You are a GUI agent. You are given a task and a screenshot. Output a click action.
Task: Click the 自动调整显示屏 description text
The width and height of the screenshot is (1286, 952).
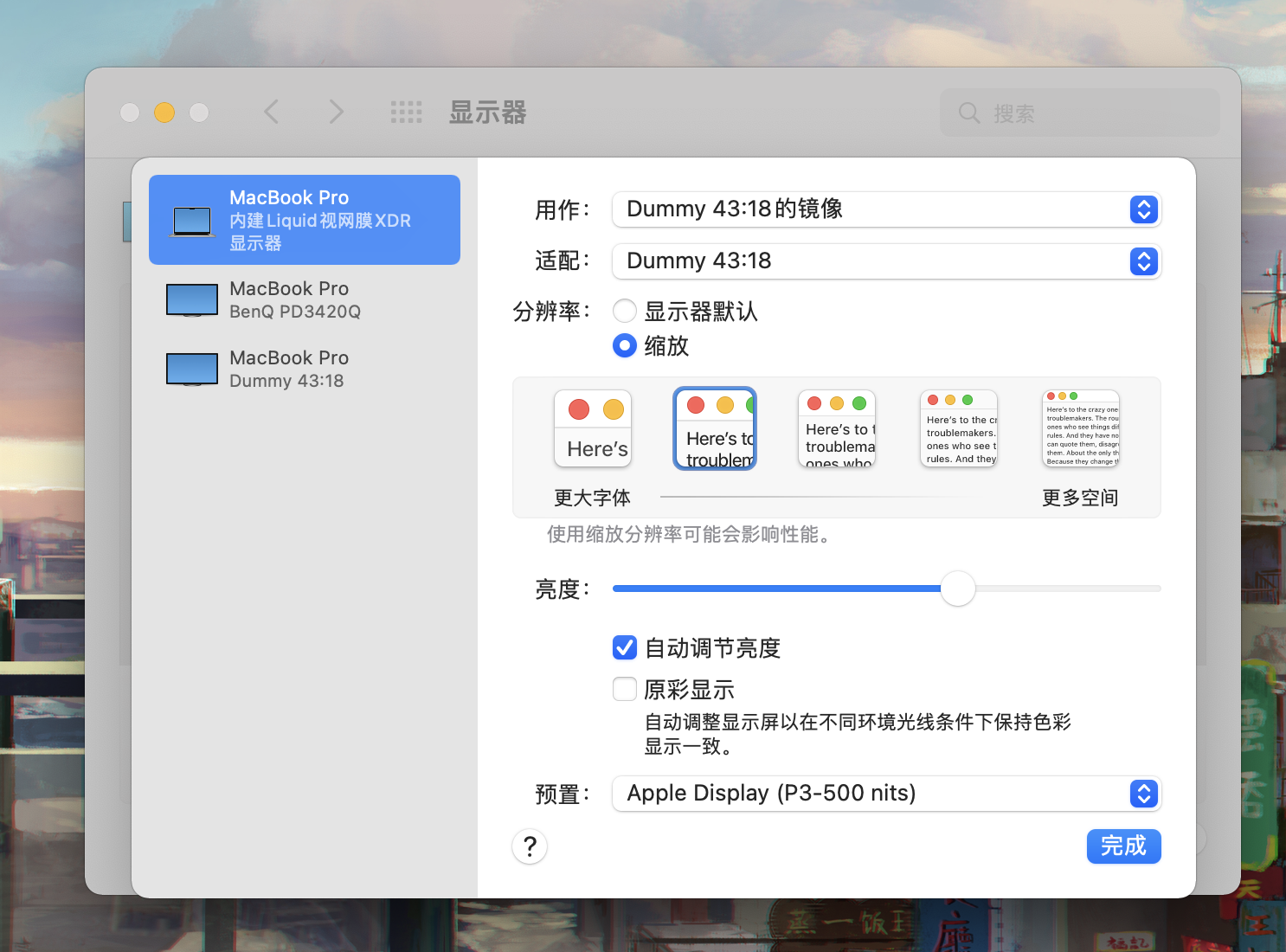tap(858, 734)
